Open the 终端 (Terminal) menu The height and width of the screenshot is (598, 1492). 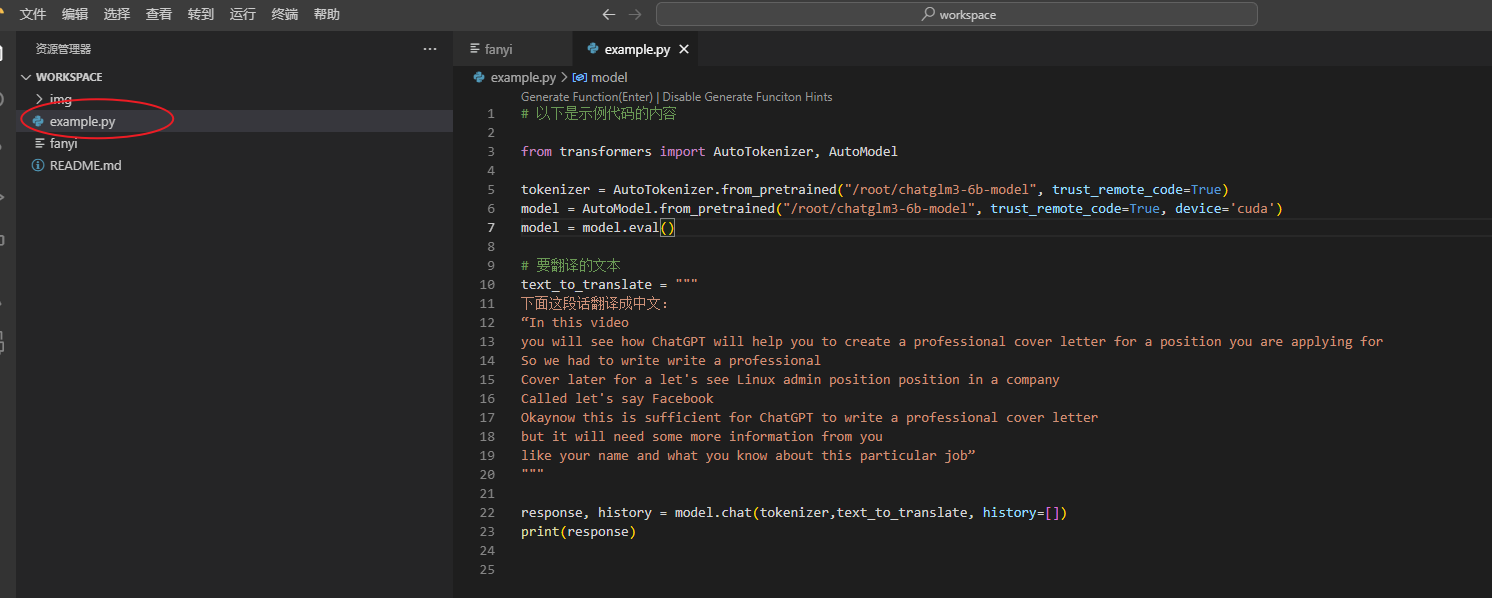(285, 15)
